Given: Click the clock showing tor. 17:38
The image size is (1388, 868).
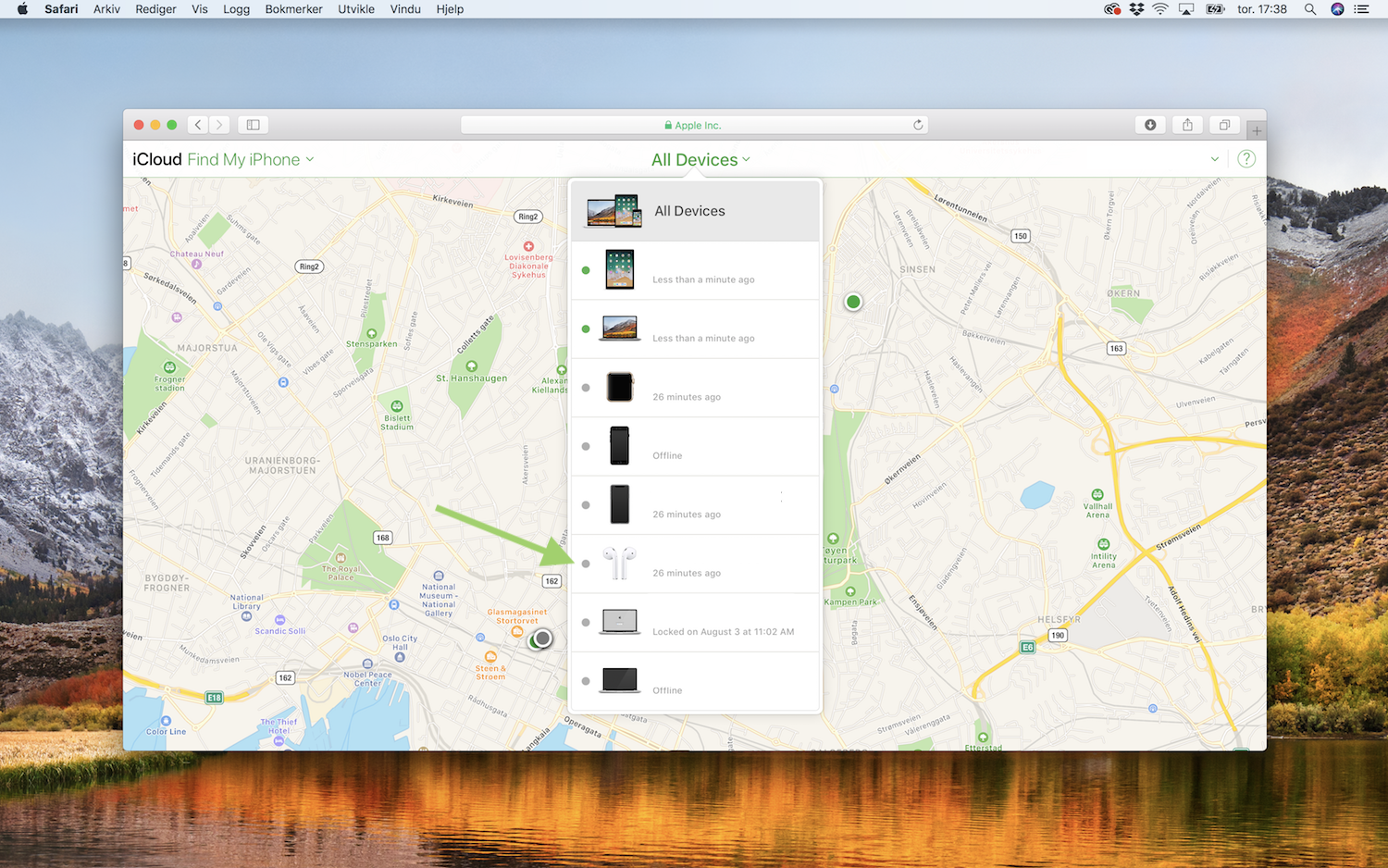Looking at the screenshot, I should (1262, 9).
